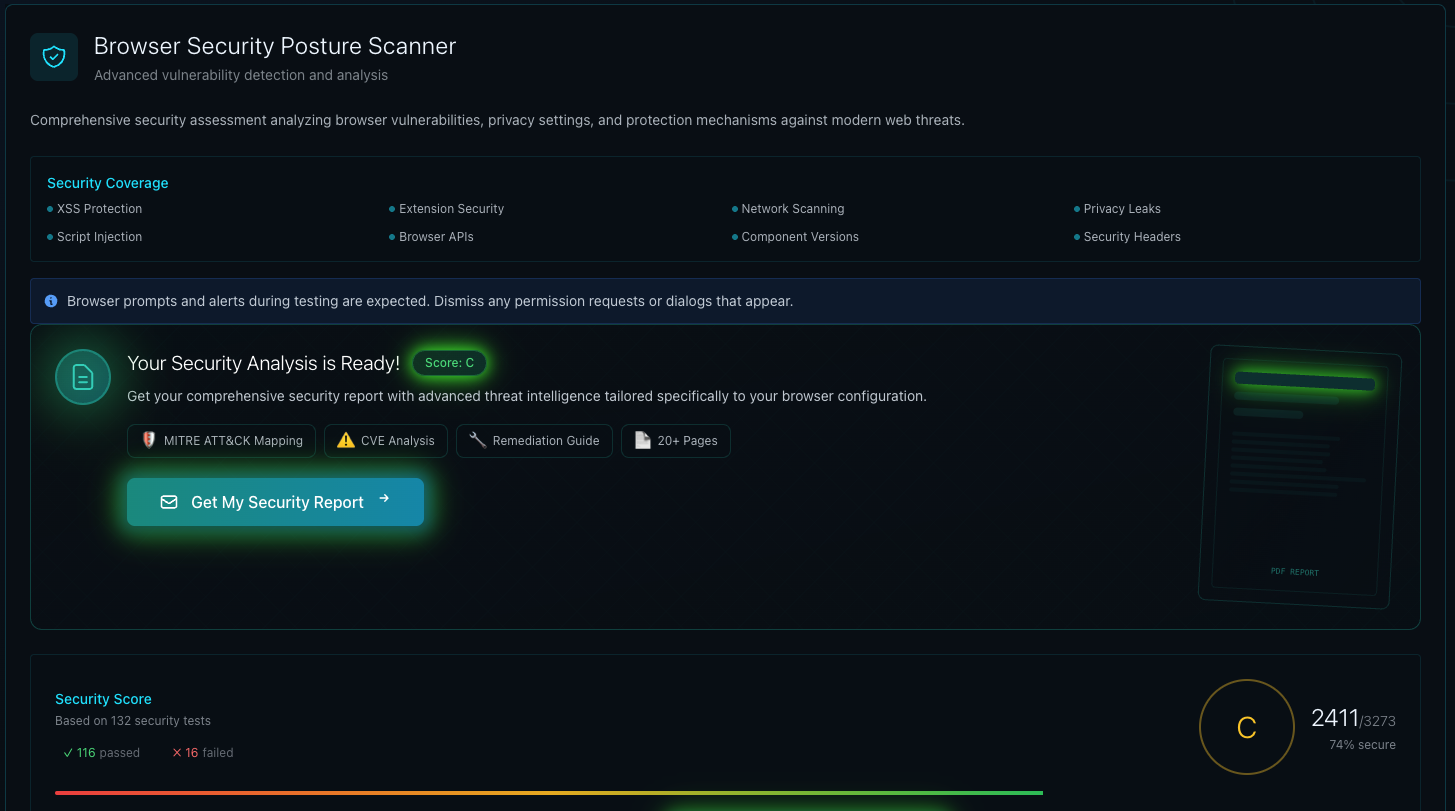Click the 74% secure label
1455x811 pixels.
pos(1362,745)
